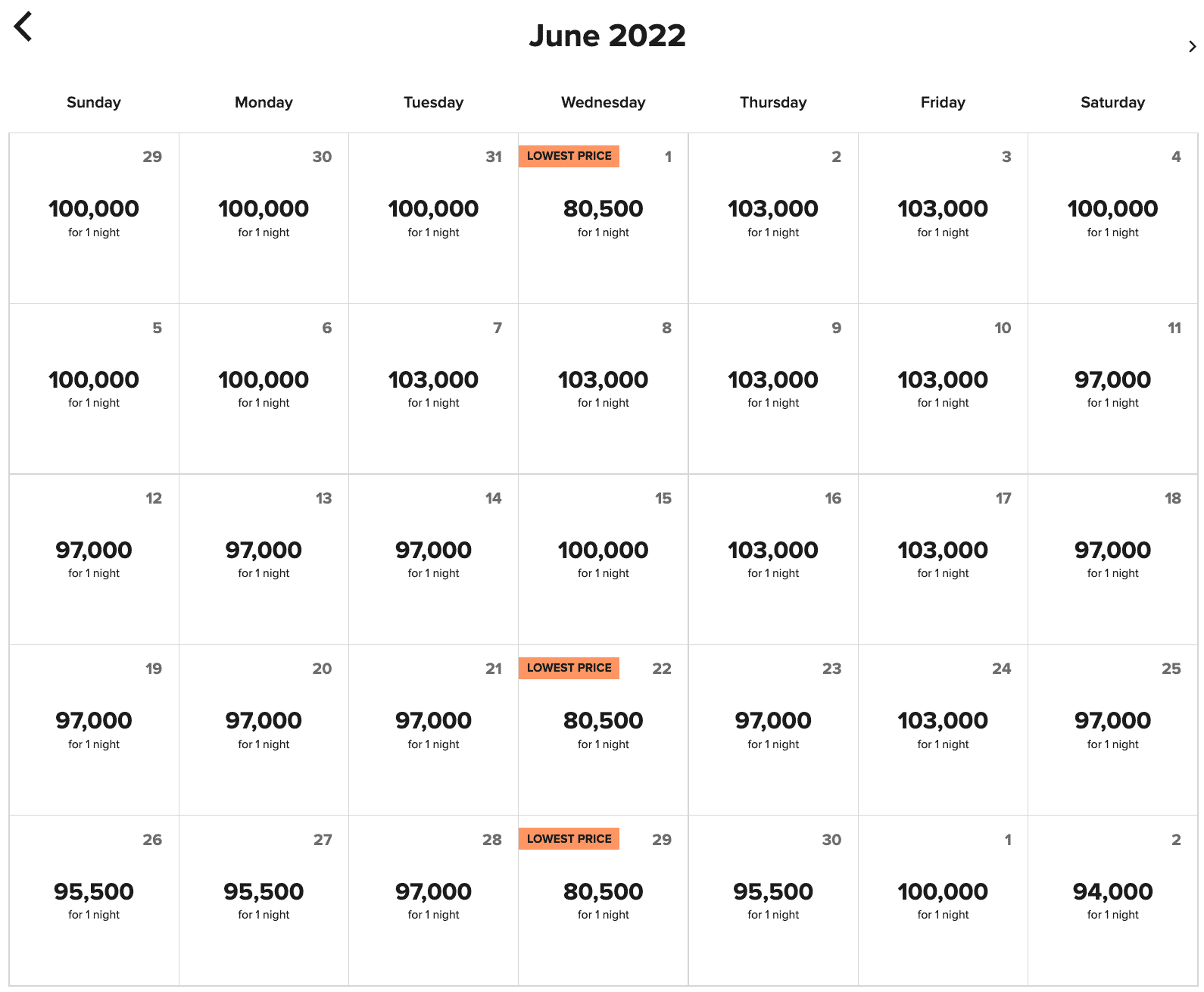Select June 1 lowest price date
The width and height of the screenshot is (1204, 992).
[x=603, y=218]
